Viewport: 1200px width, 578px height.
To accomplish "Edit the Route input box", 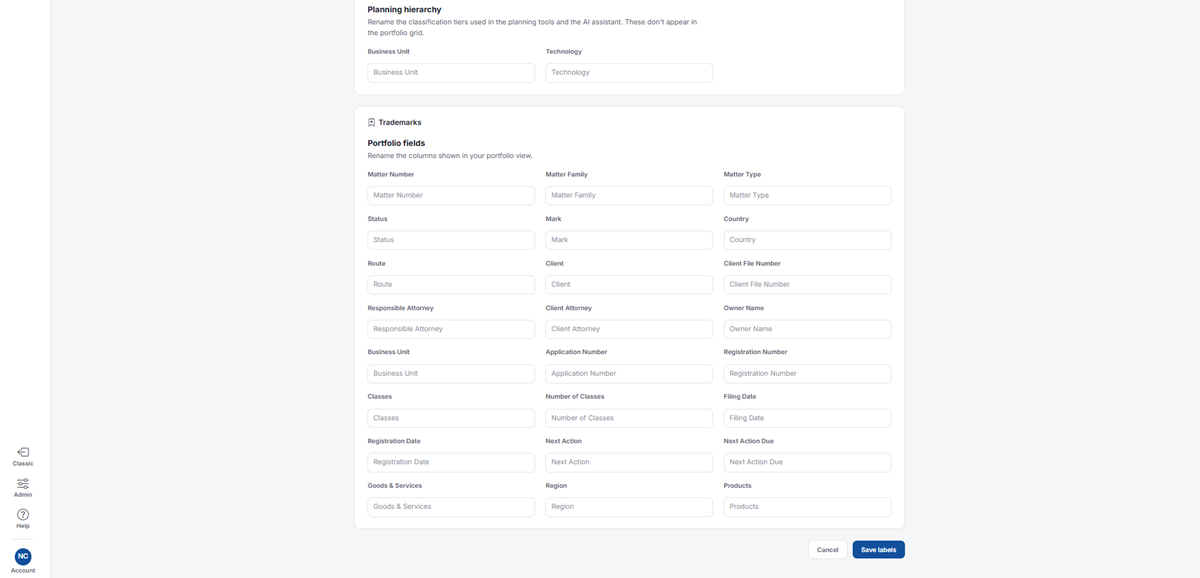I will [451, 285].
